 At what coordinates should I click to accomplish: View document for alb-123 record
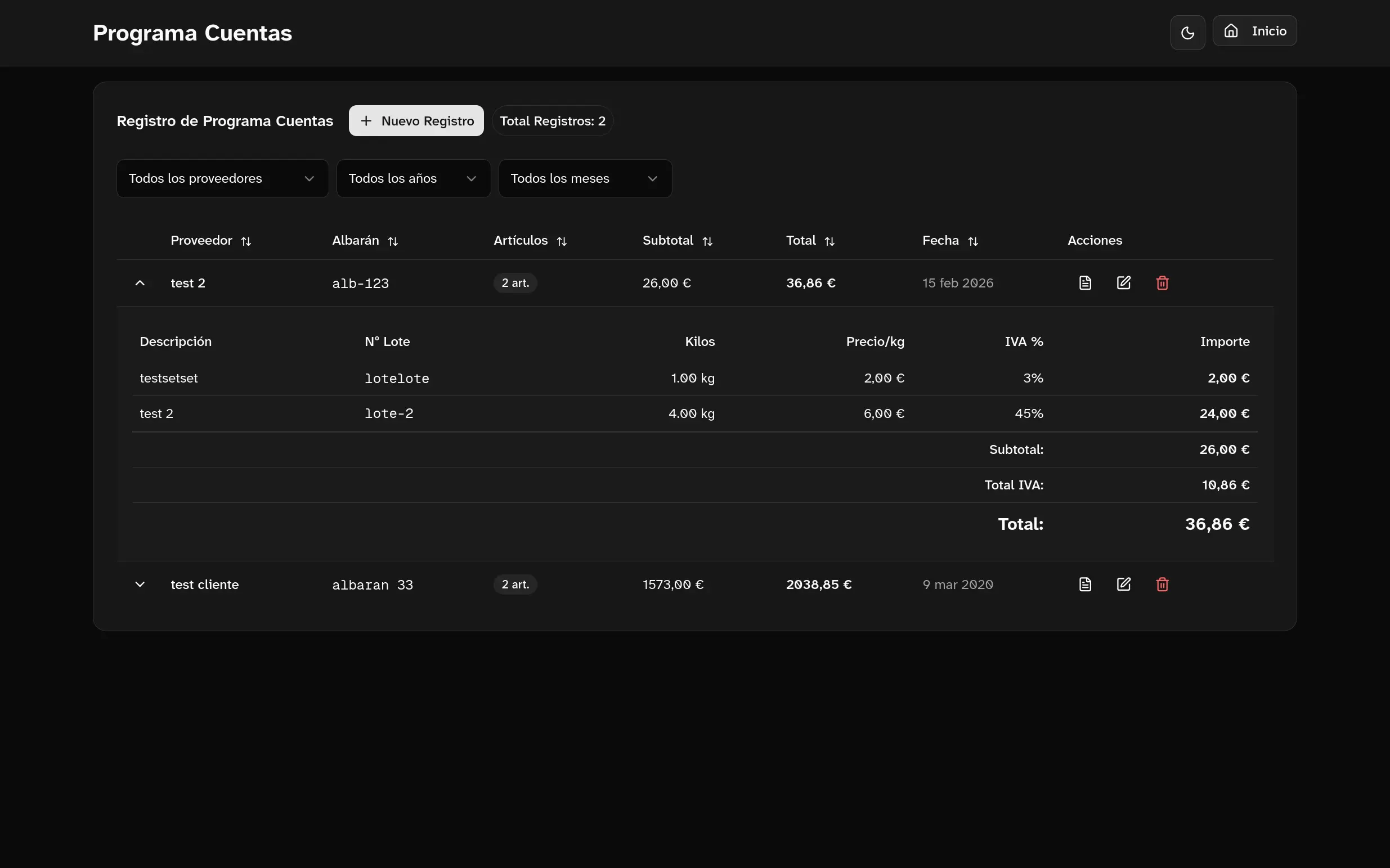(1085, 283)
